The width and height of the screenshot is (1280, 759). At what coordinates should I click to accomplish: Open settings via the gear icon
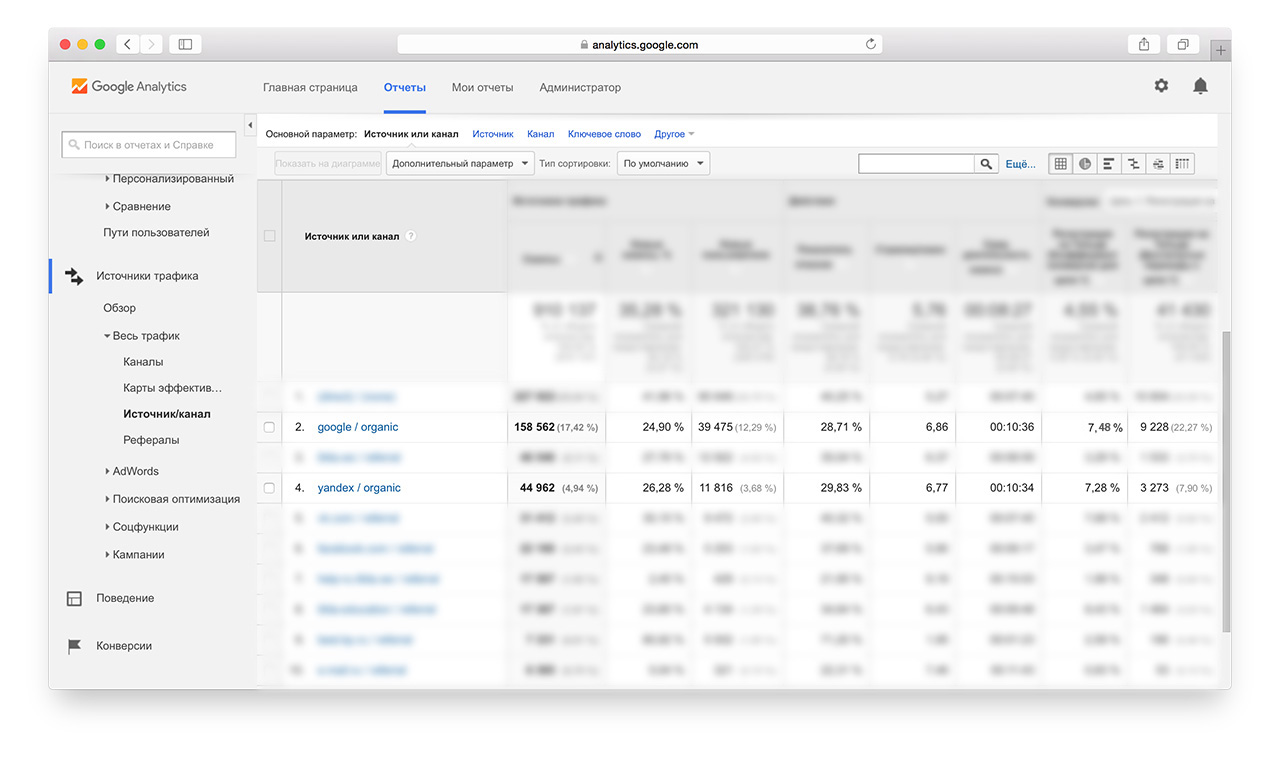click(1161, 86)
